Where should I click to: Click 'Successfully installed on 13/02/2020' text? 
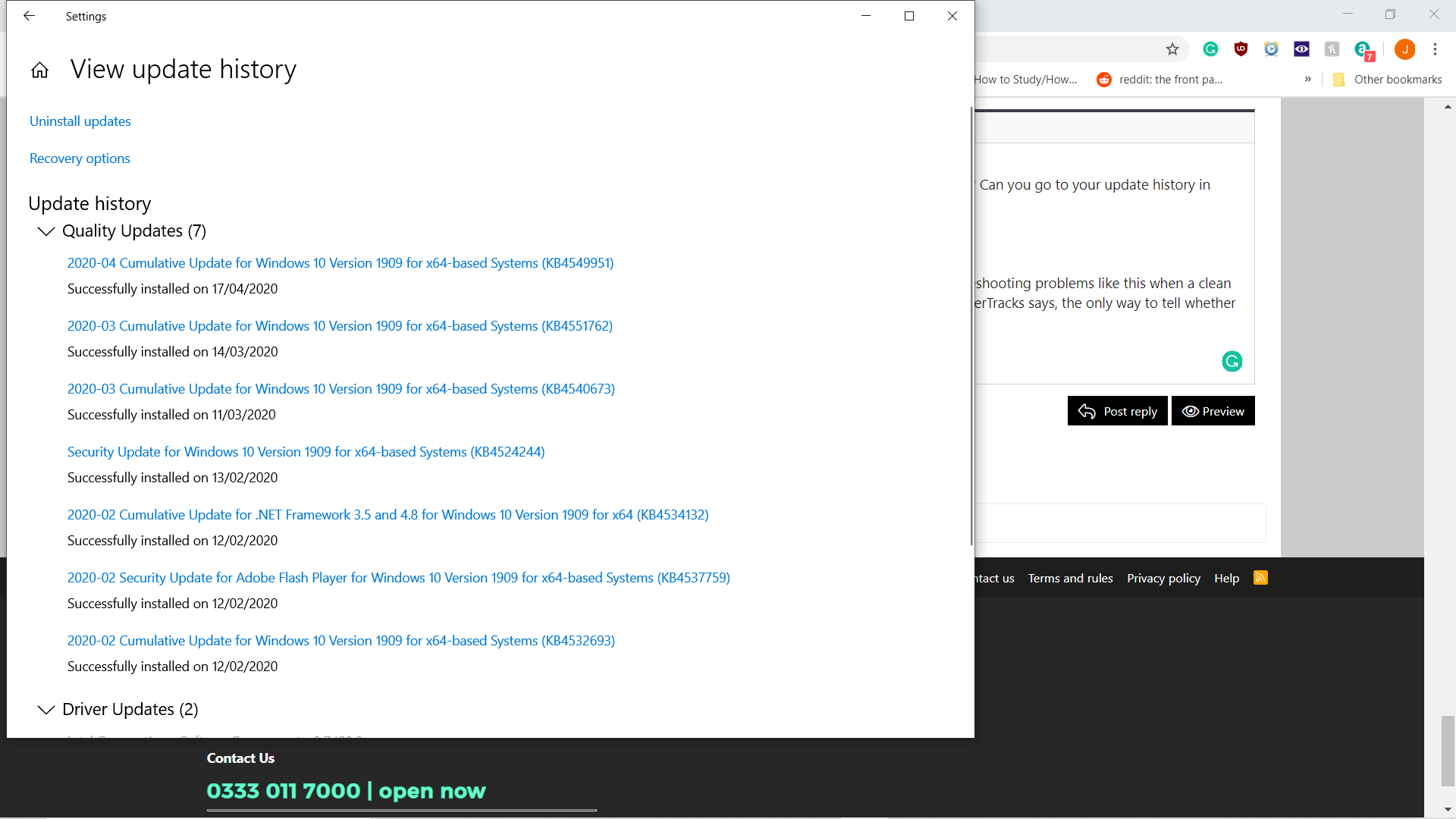[x=173, y=478]
